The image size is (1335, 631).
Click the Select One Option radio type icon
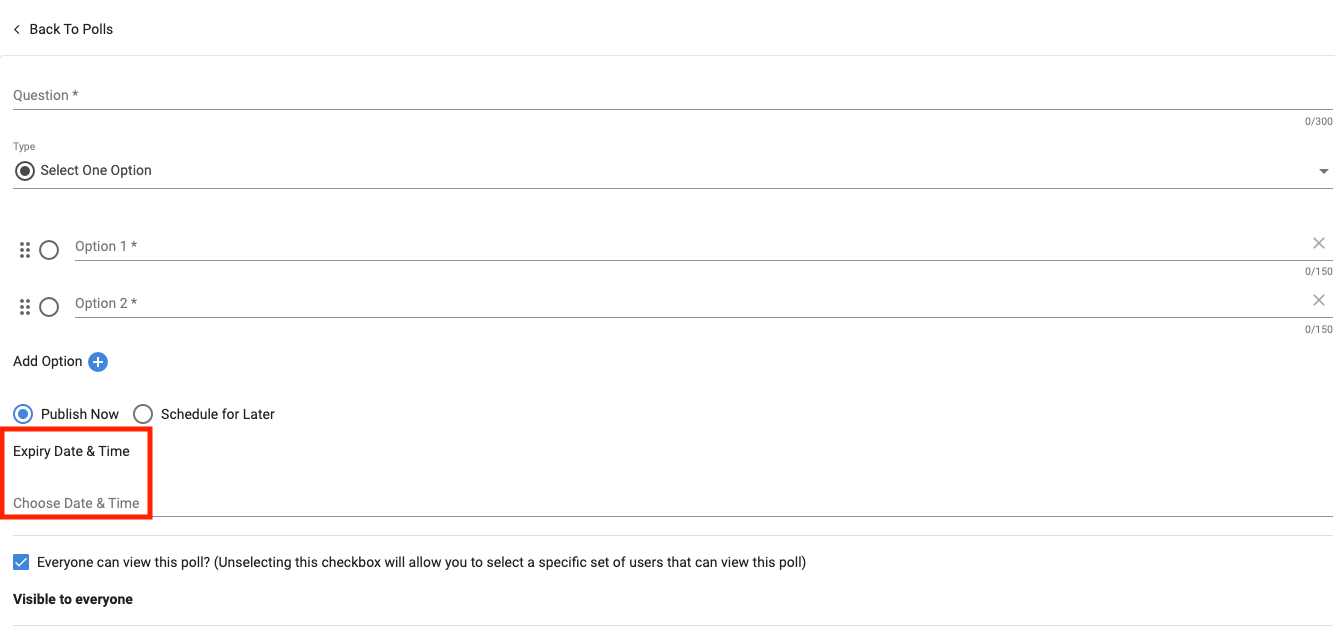tap(25, 171)
